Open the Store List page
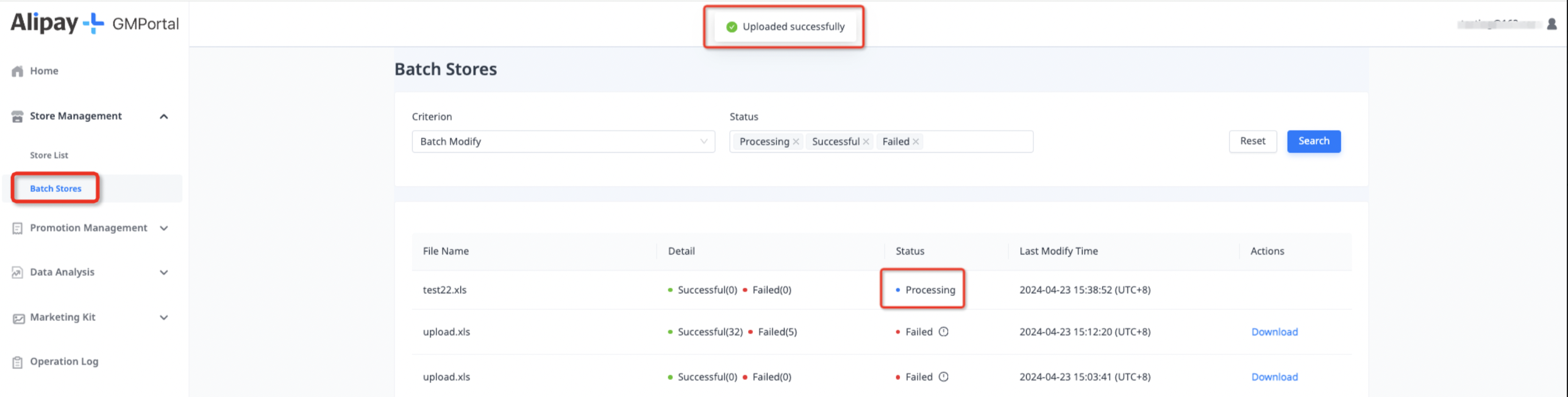The image size is (1568, 397). click(x=49, y=155)
